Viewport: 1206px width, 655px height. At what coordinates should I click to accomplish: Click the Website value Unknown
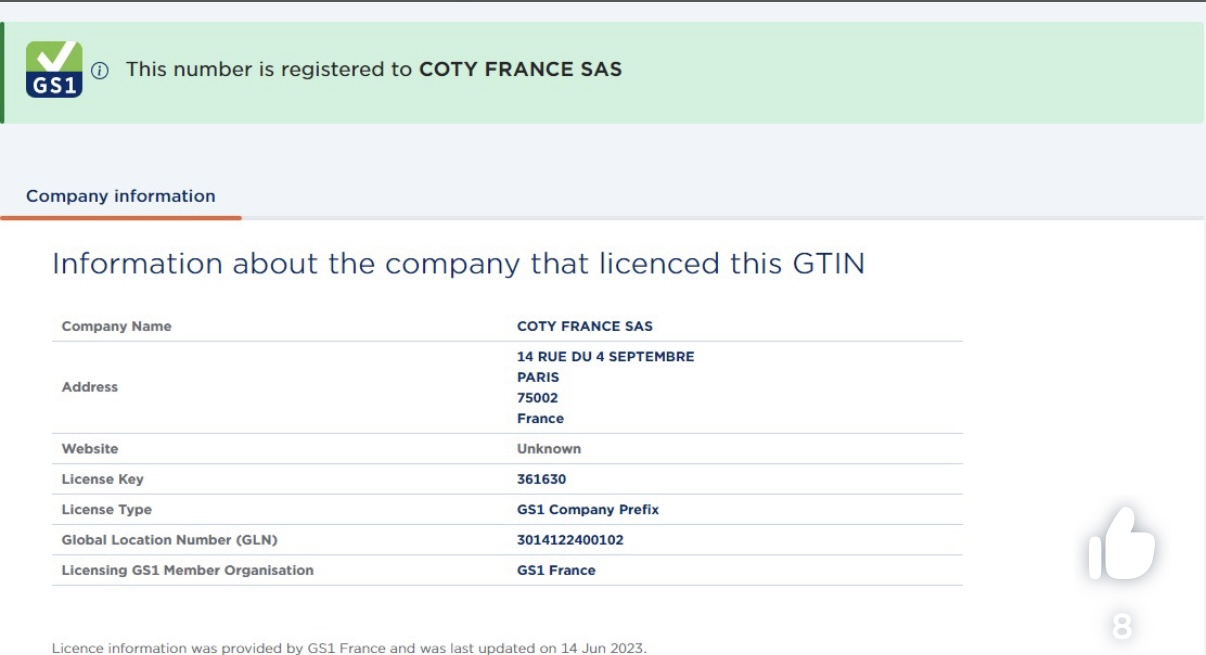(x=549, y=448)
